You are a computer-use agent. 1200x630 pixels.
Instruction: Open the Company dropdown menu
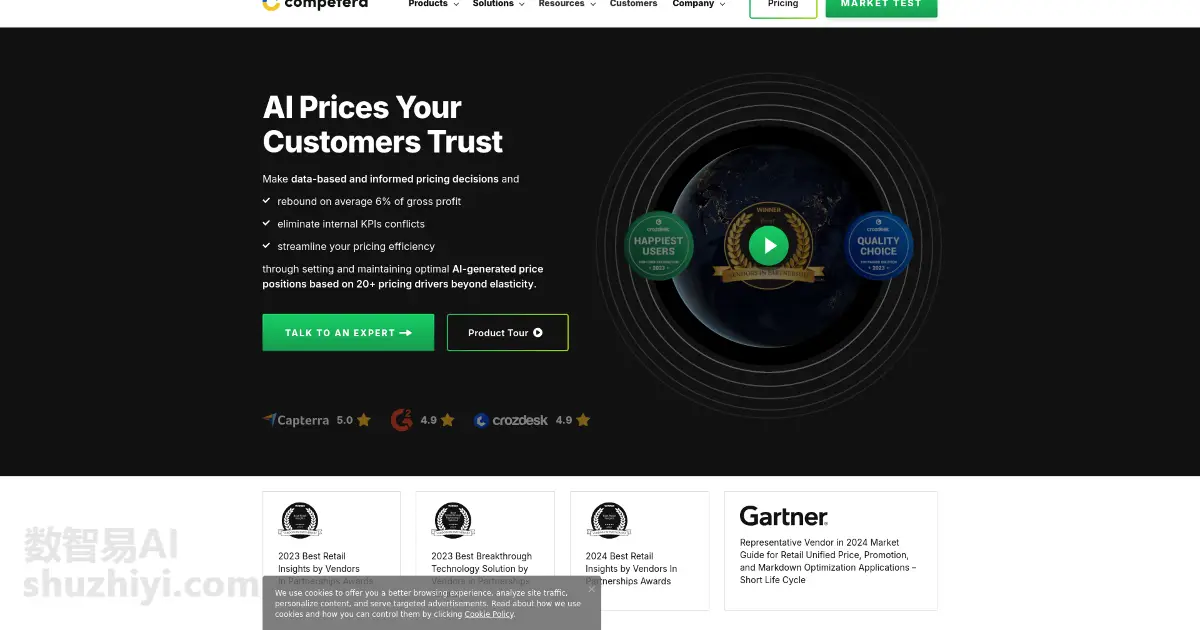point(698,4)
